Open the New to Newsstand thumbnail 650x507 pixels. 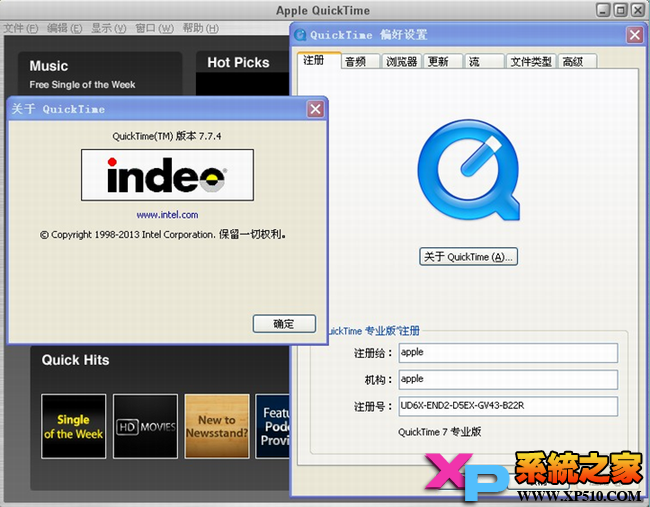(x=217, y=426)
